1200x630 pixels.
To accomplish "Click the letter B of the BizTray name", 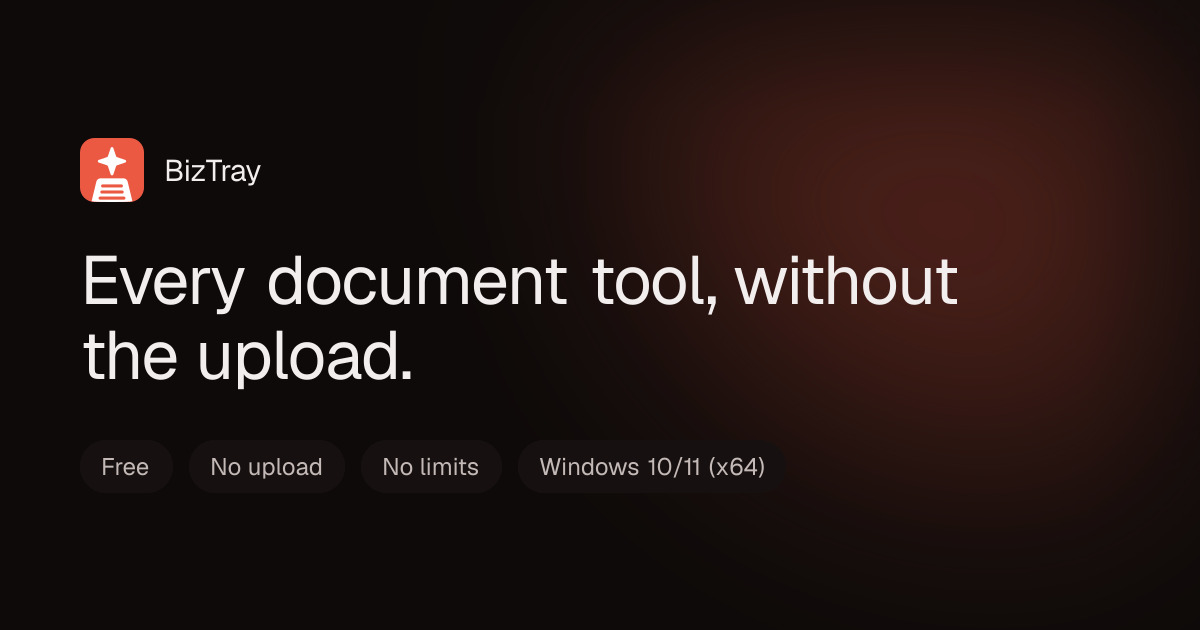I will (x=174, y=171).
